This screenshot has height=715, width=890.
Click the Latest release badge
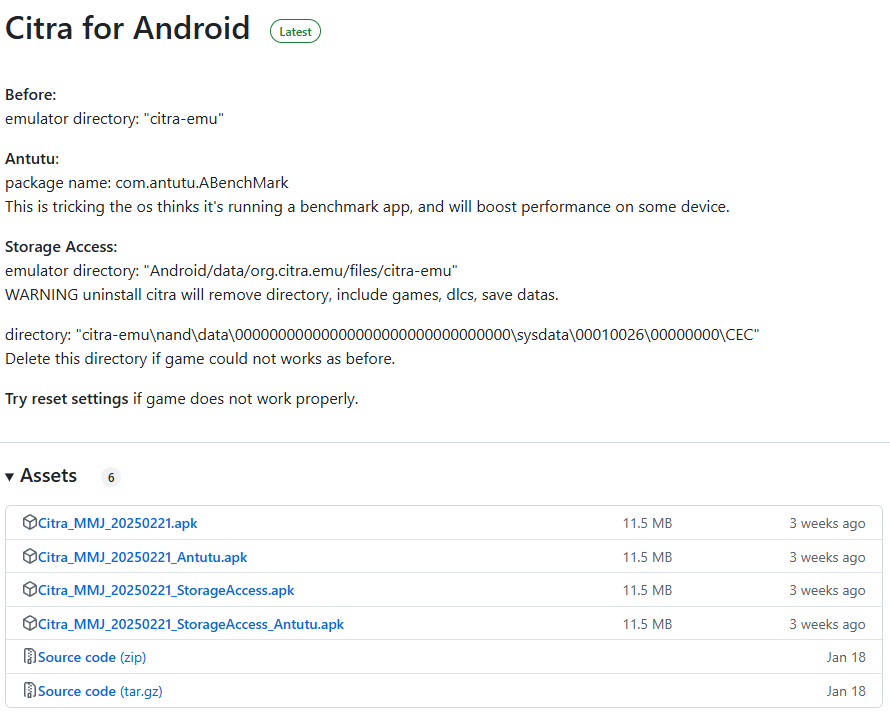[x=295, y=31]
